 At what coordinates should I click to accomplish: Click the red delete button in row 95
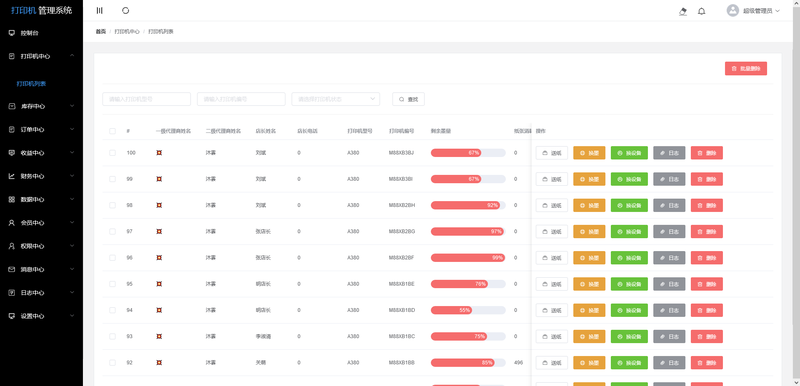point(707,284)
